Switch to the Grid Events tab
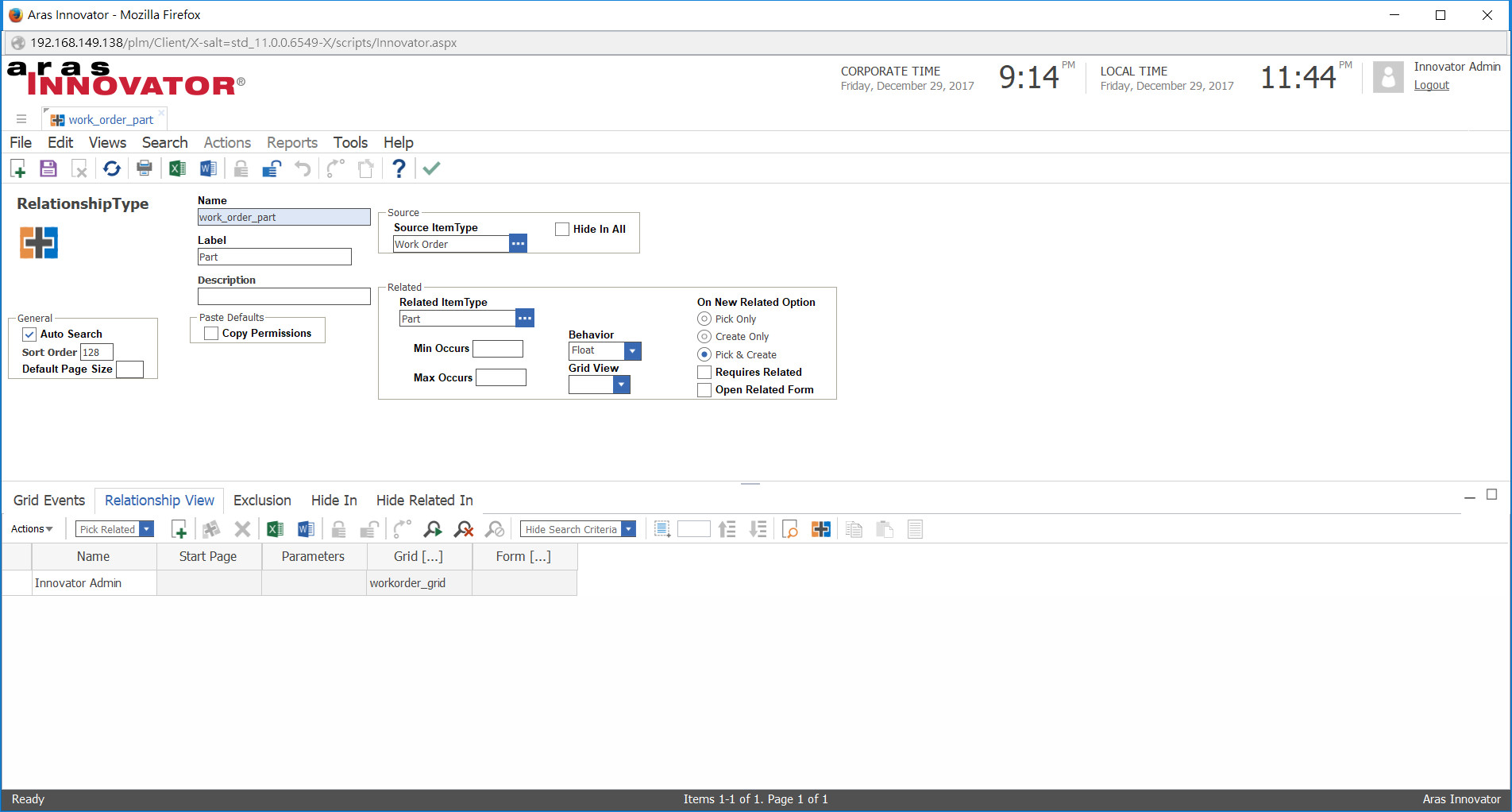Screen dimensions: 1512x812 [49, 501]
